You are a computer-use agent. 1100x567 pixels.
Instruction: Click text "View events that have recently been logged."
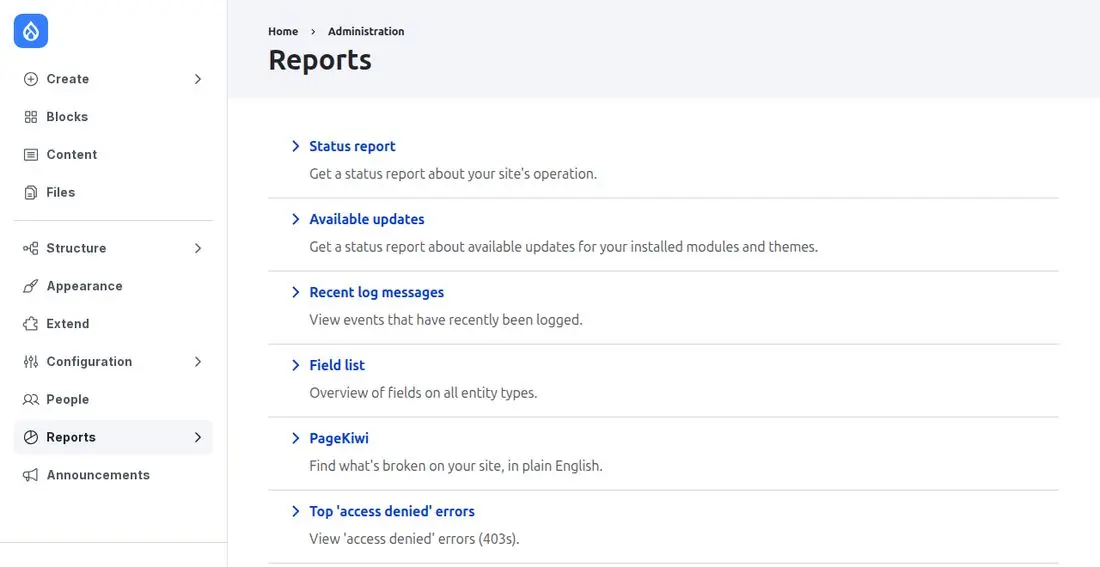coord(446,320)
